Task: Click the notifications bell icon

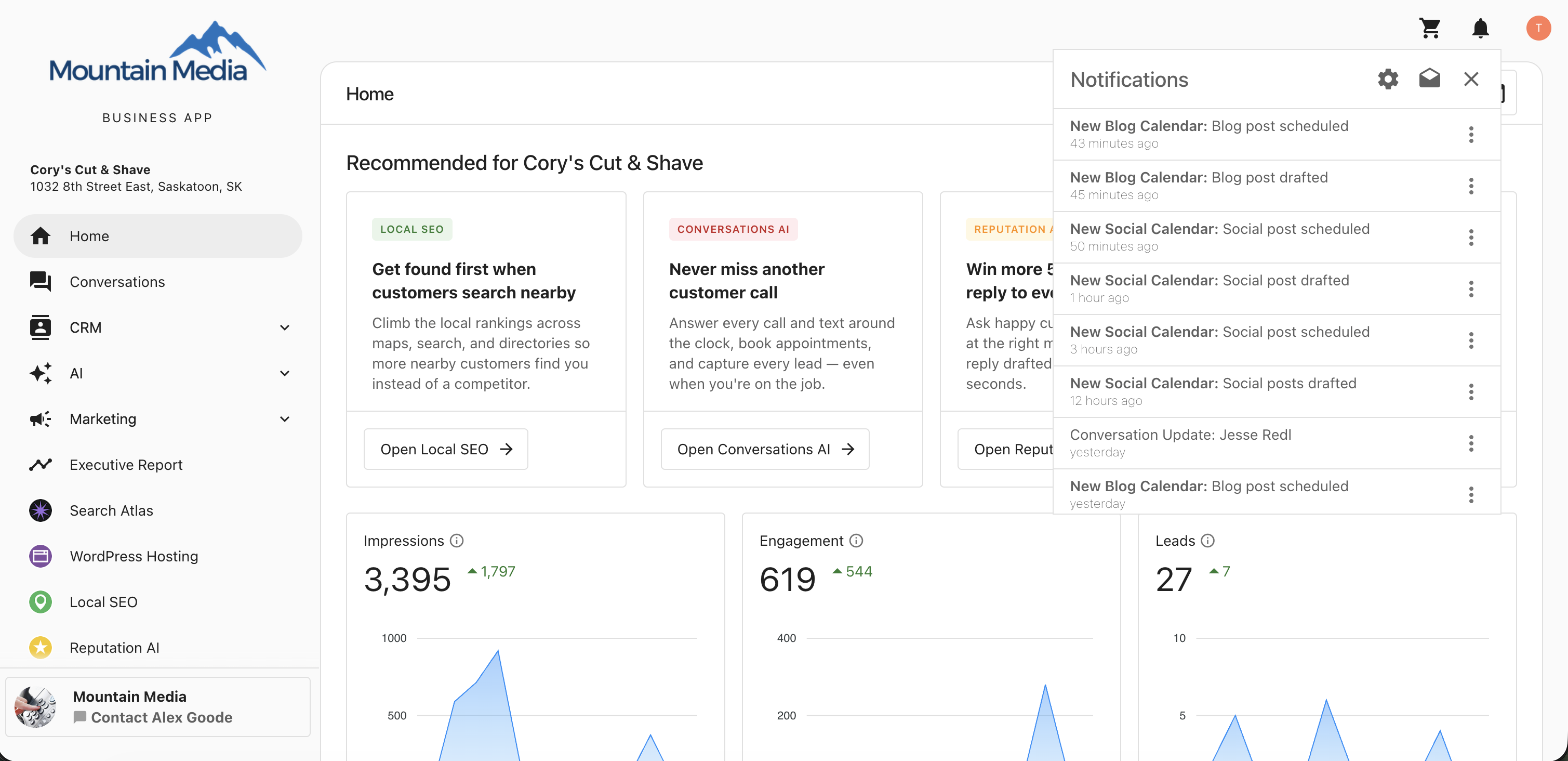Action: click(1480, 28)
